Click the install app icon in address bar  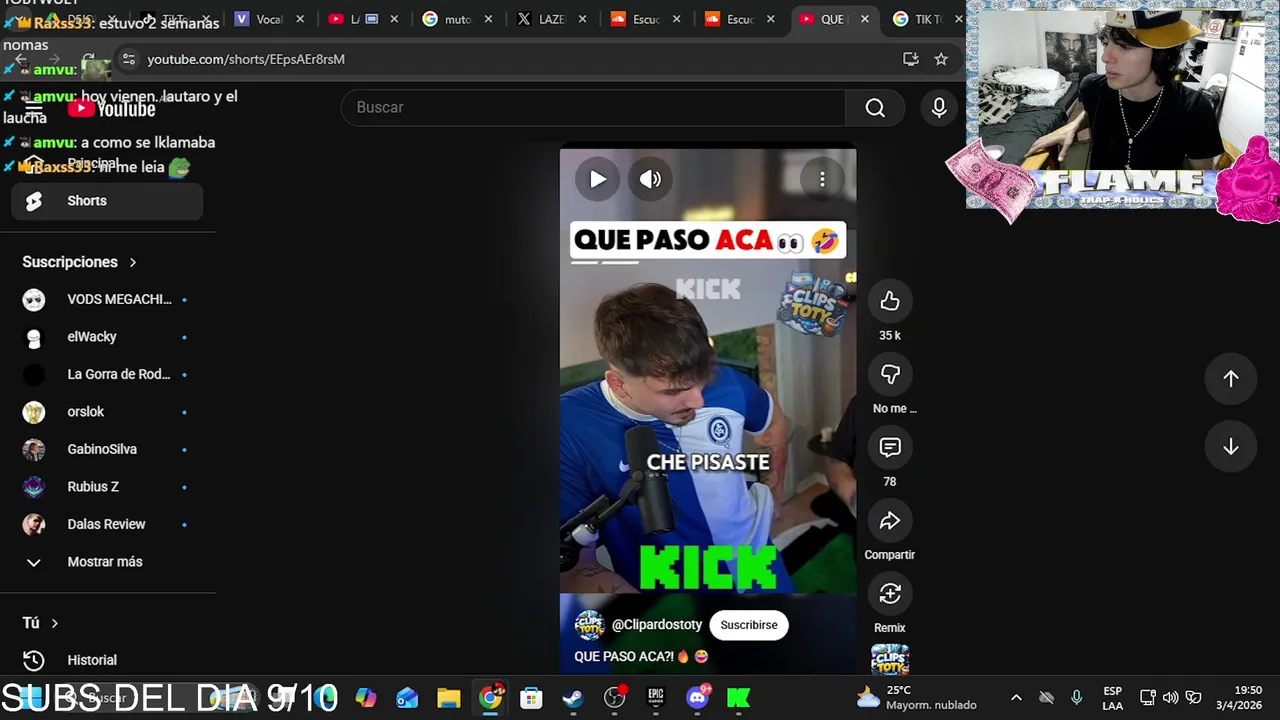[x=910, y=59]
